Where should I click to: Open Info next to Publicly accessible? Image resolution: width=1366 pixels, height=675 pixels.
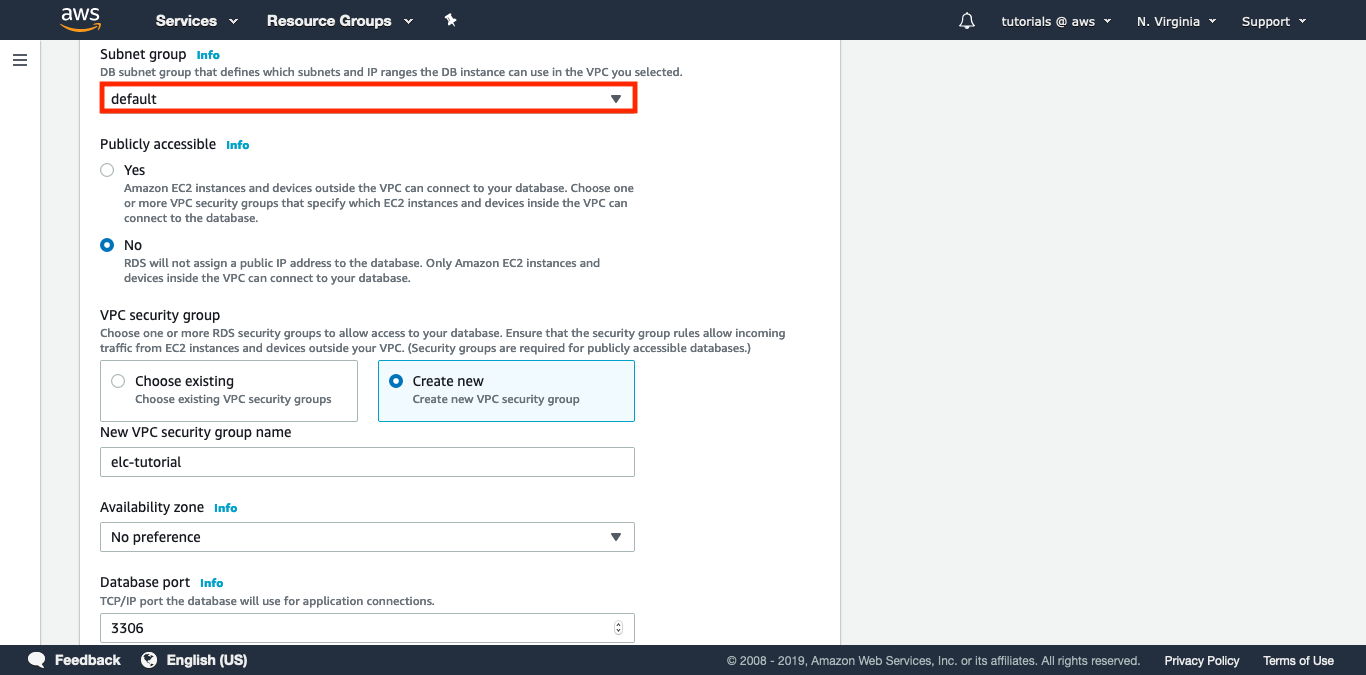click(237, 145)
